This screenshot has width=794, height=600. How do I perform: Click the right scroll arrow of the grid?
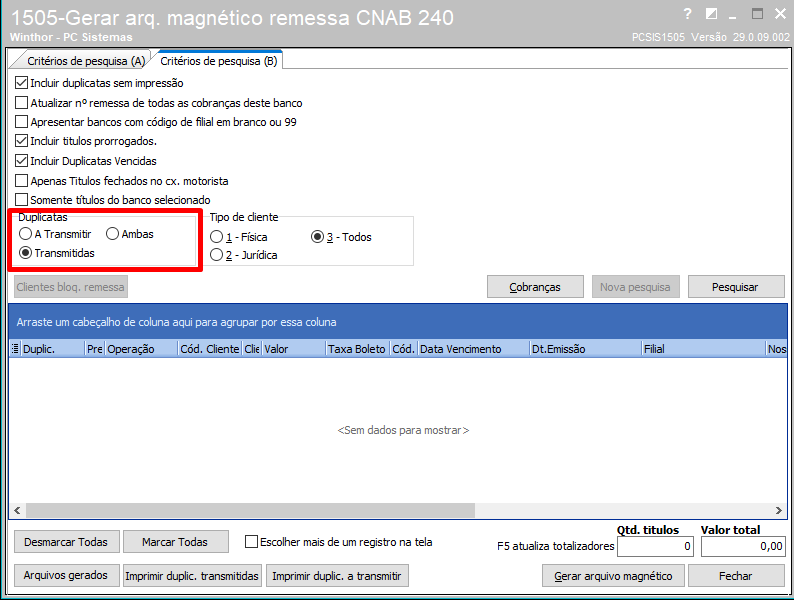pyautogui.click(x=779, y=510)
